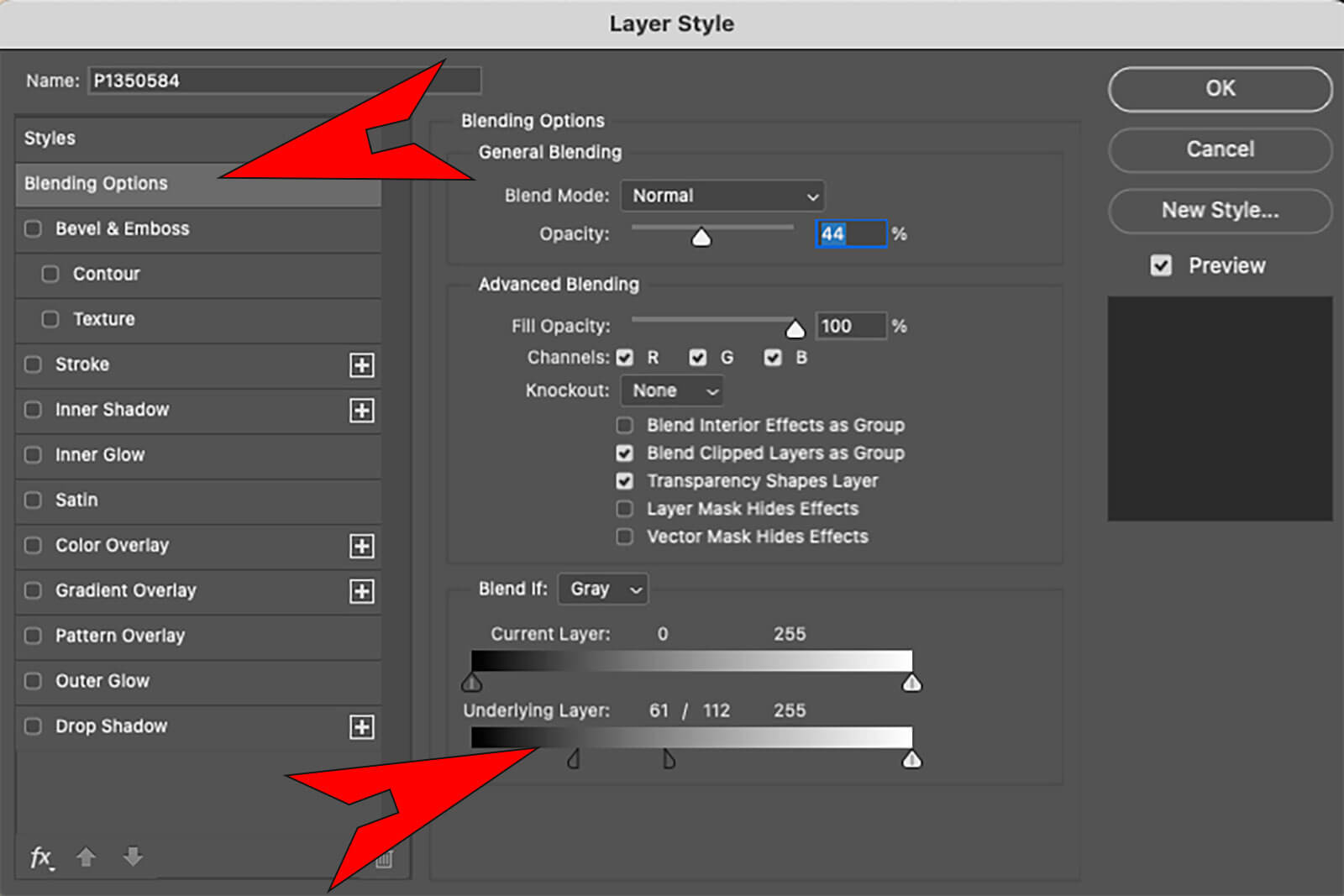Check Vector Mask Hides Effects
This screenshot has height=896, width=1344.
point(625,537)
